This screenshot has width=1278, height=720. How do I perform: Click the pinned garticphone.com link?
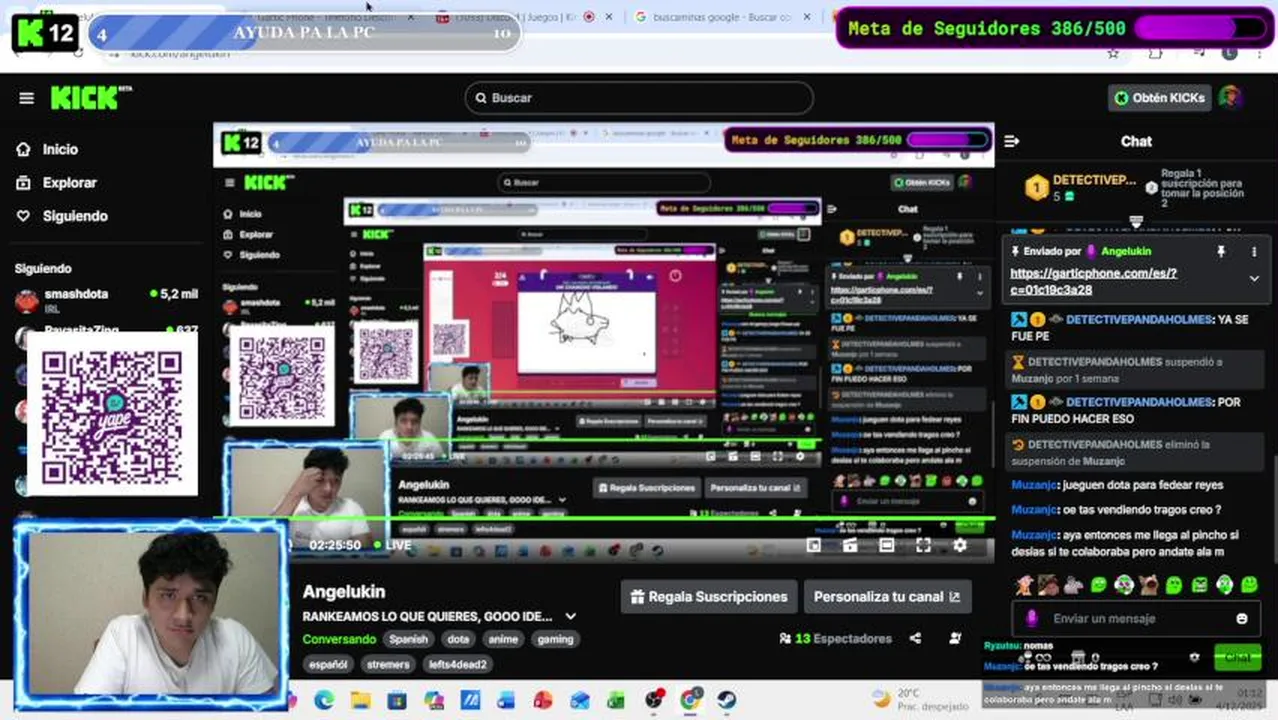1093,281
